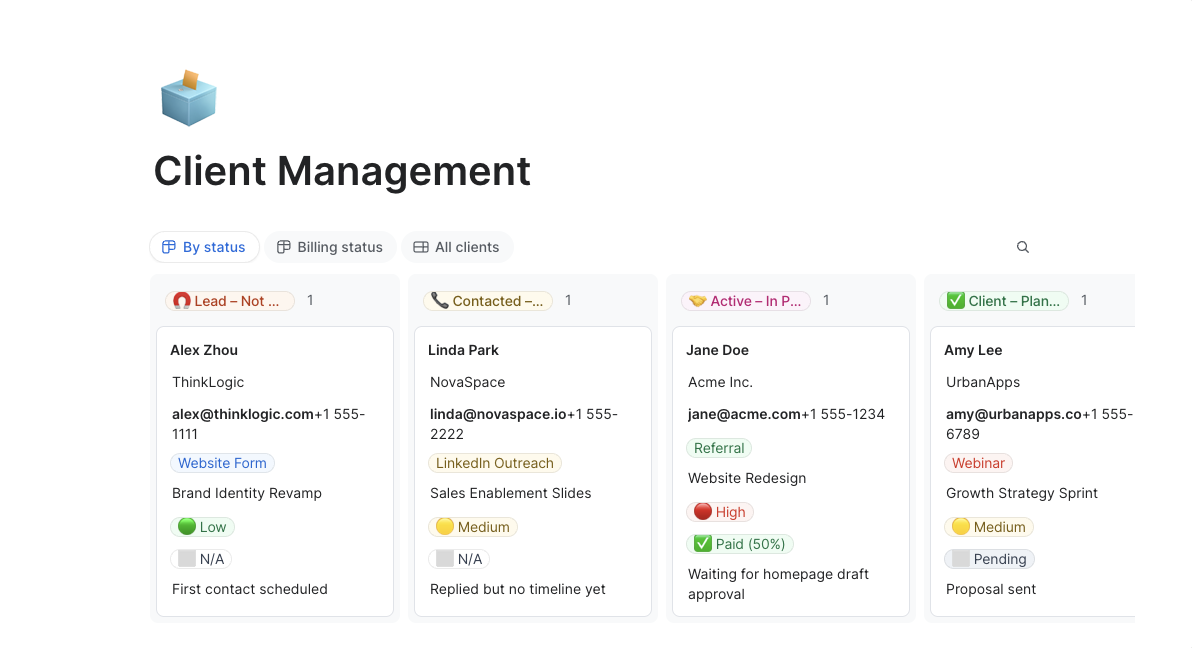Click the jane@acme.com email address
Viewport: 1192px width, 648px height.
[x=744, y=414]
